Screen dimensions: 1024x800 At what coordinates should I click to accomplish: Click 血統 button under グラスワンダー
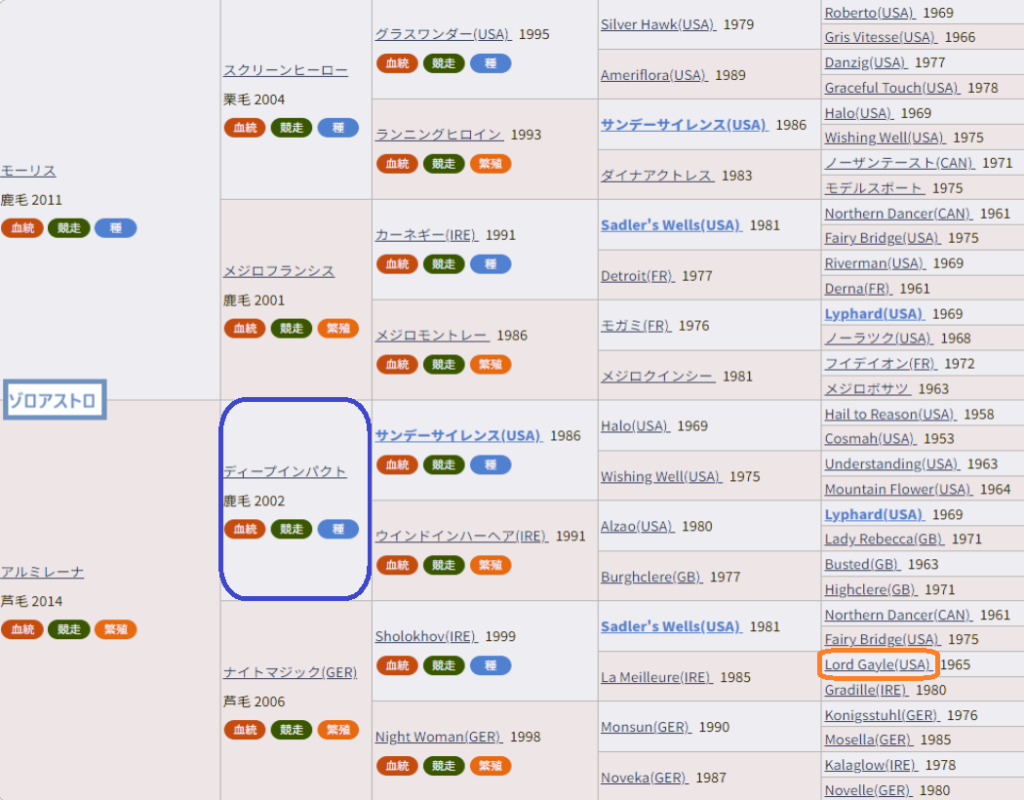(397, 63)
